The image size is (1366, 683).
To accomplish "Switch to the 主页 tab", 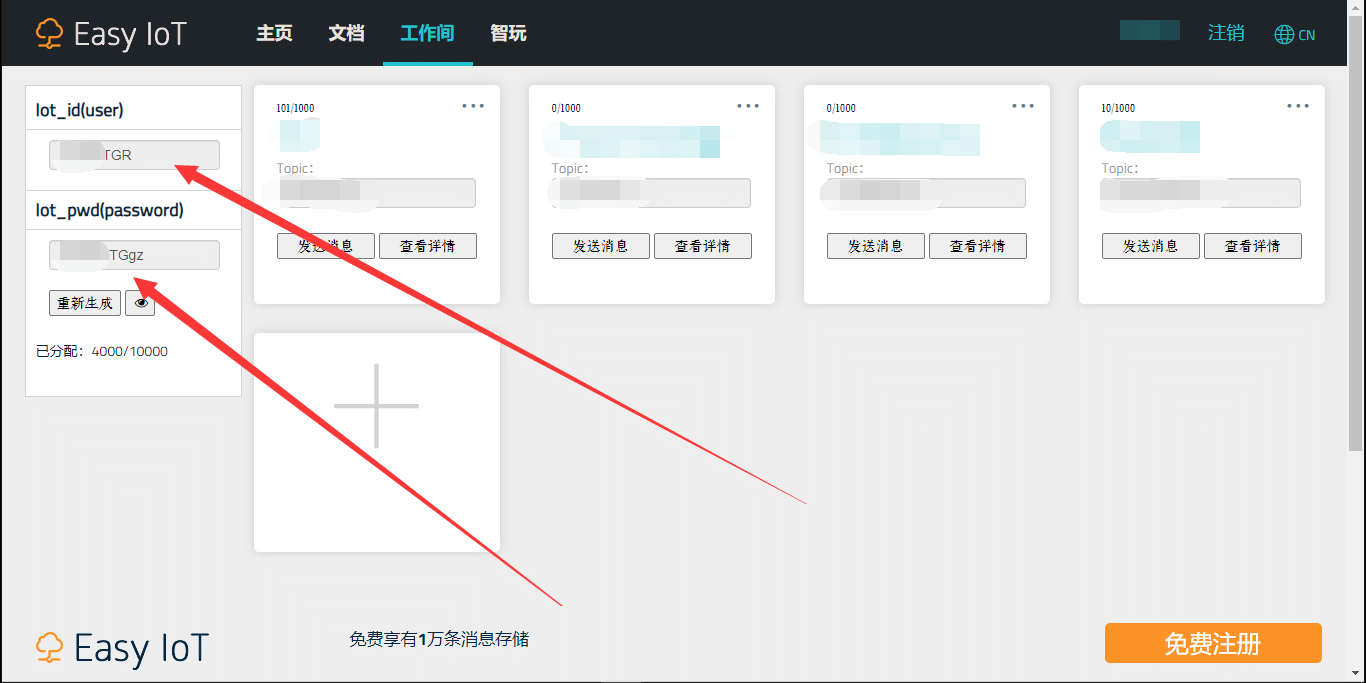I will click(x=273, y=33).
